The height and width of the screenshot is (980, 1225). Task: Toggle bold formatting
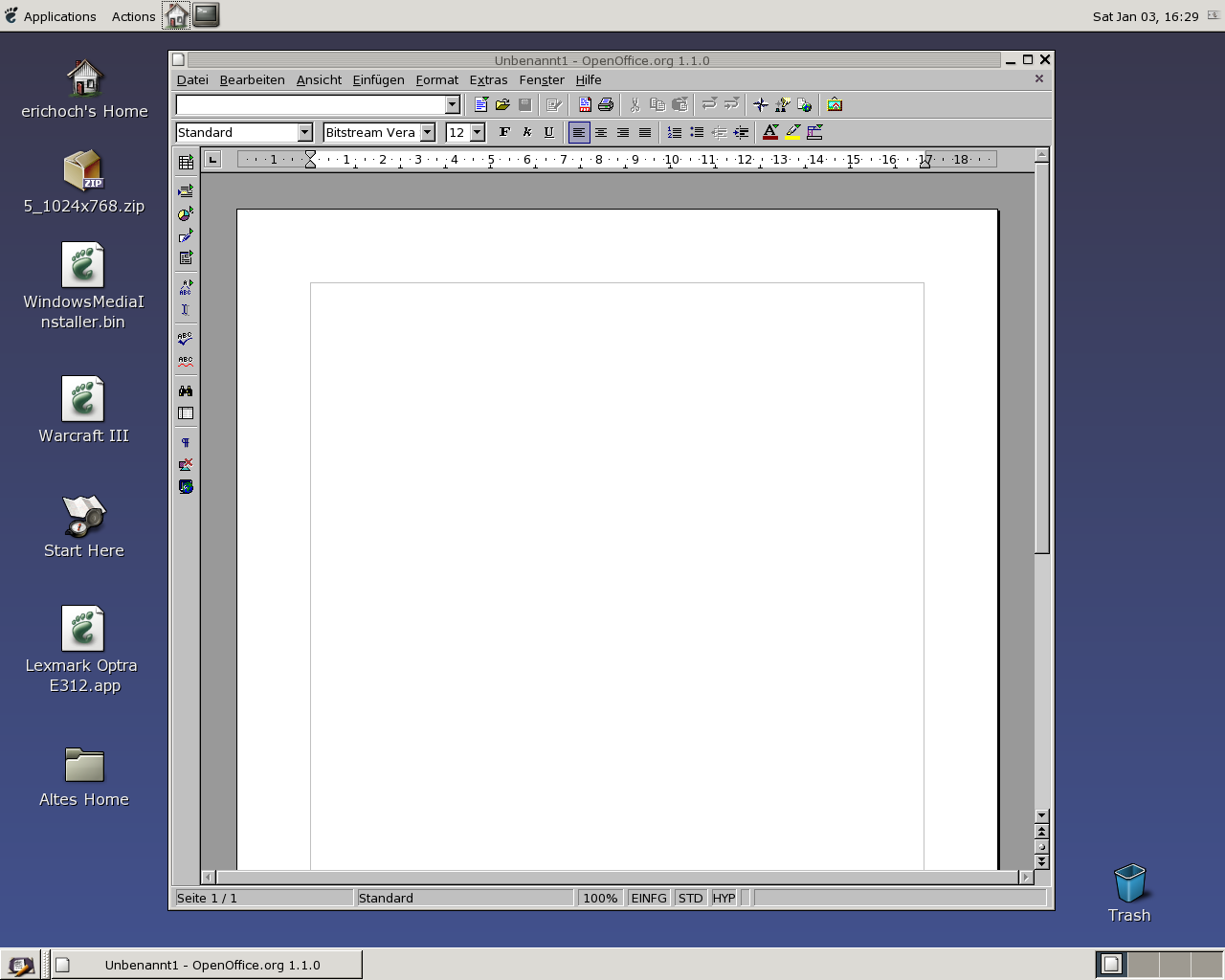pyautogui.click(x=504, y=133)
